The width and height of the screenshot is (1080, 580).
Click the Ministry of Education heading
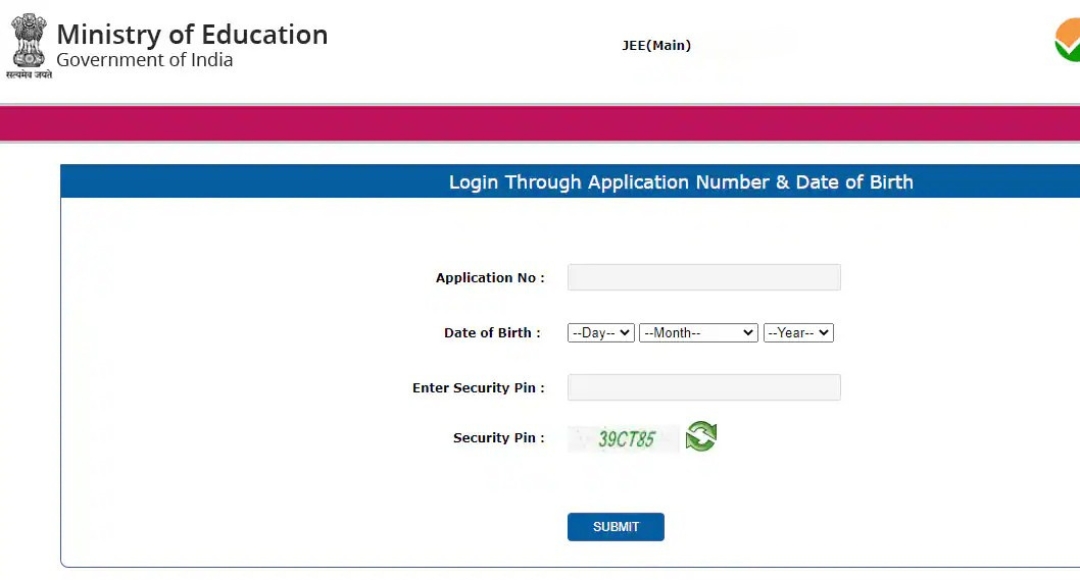click(192, 34)
